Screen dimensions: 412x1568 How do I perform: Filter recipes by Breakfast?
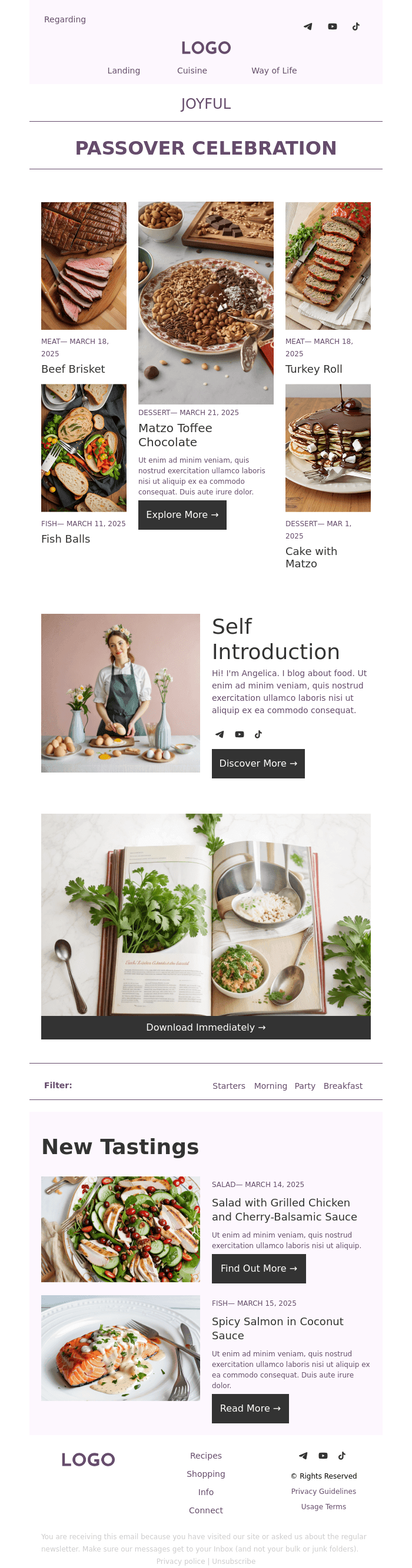tap(343, 1086)
